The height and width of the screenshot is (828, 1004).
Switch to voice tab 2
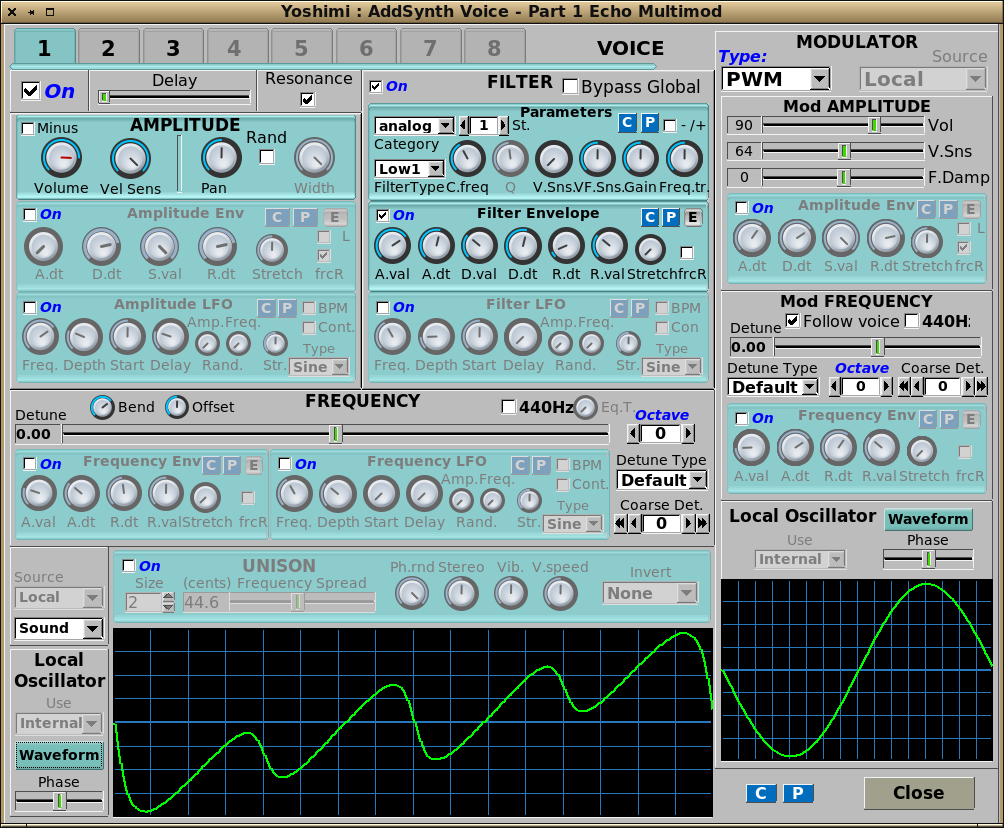tap(108, 48)
